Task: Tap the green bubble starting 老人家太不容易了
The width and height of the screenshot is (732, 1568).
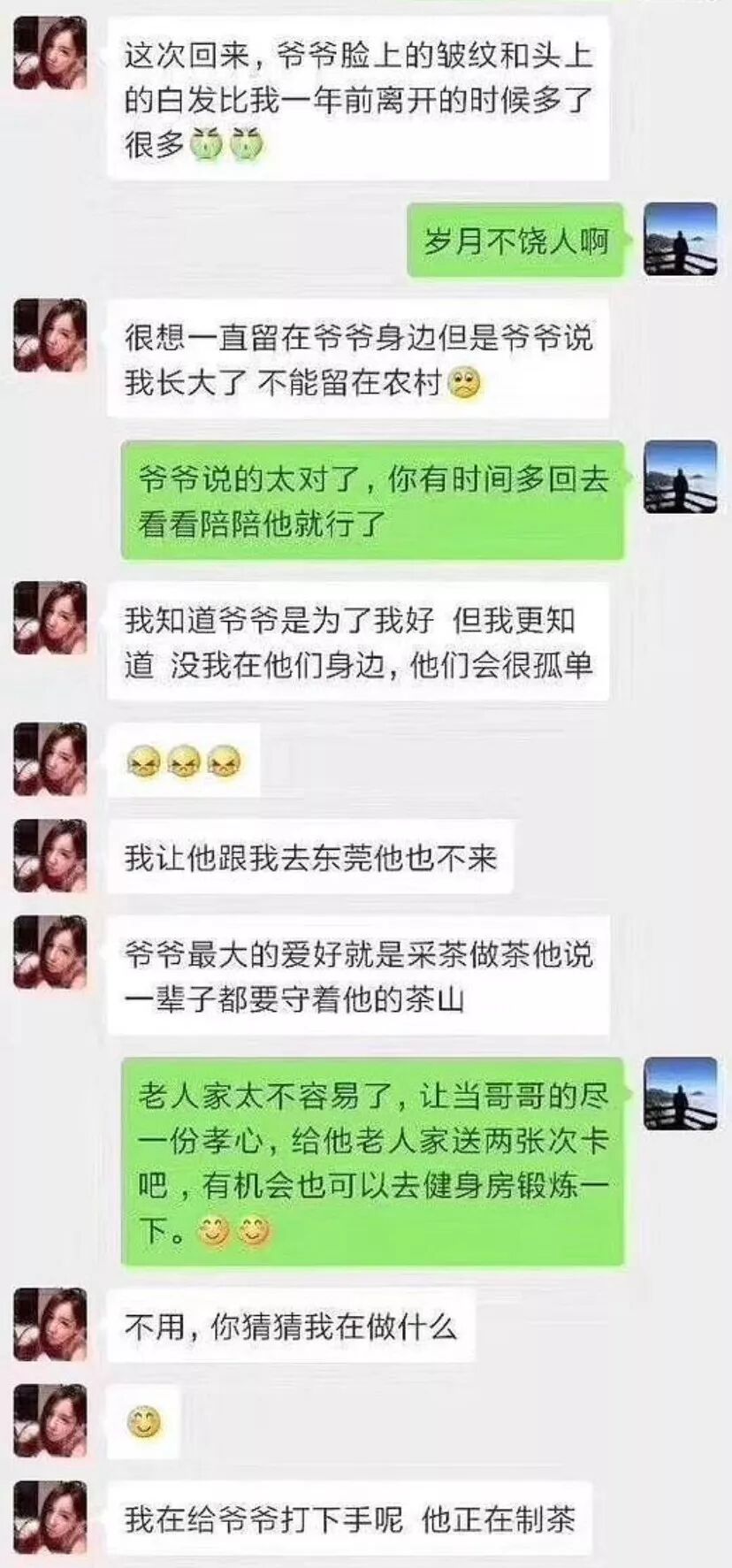Action: pos(372,1163)
